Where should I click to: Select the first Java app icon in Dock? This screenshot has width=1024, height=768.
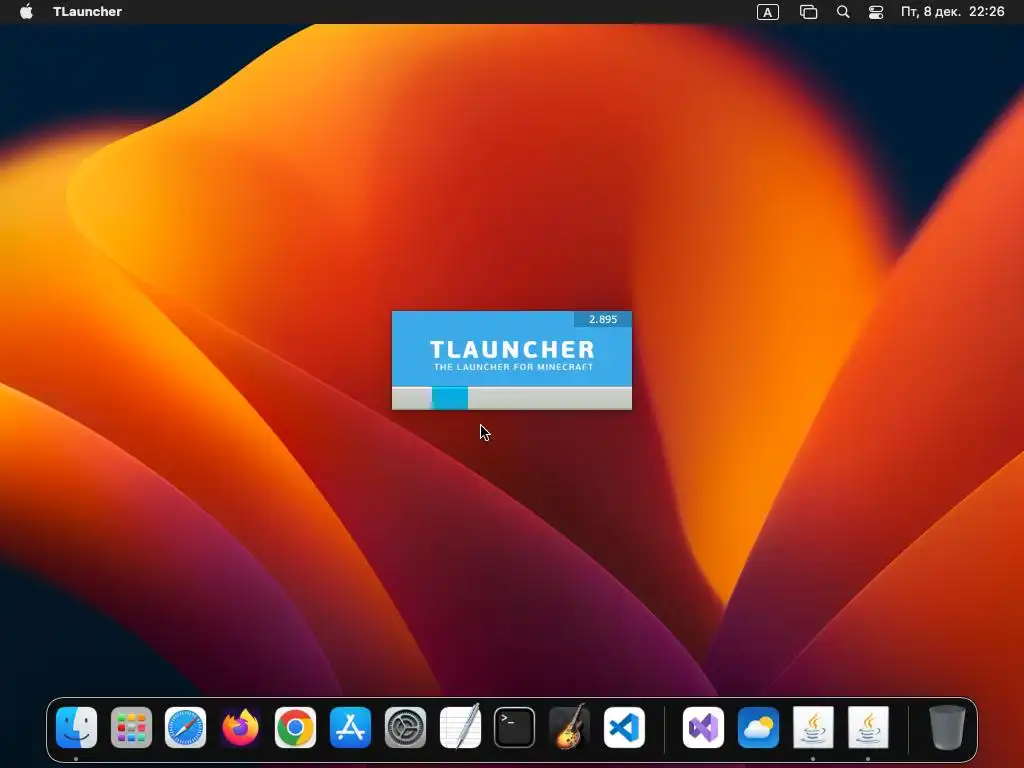point(813,728)
